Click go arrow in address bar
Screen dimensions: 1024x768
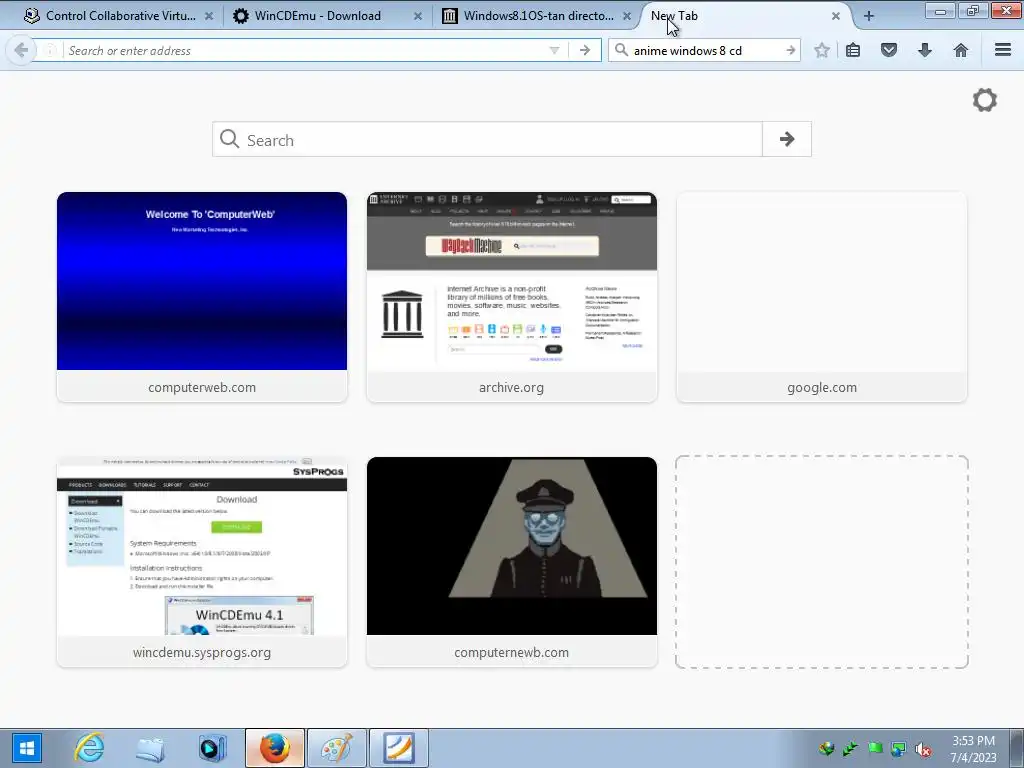[584, 50]
